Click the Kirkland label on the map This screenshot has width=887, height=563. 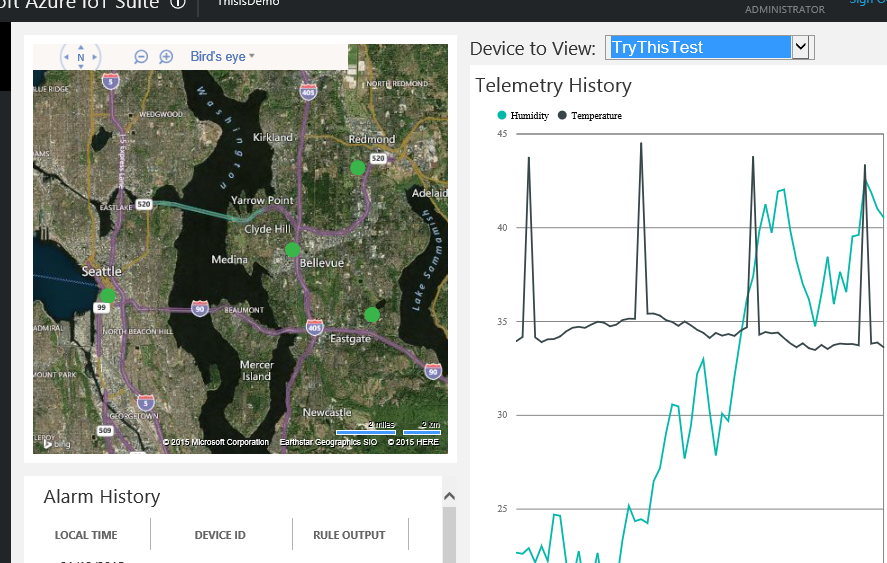click(273, 137)
